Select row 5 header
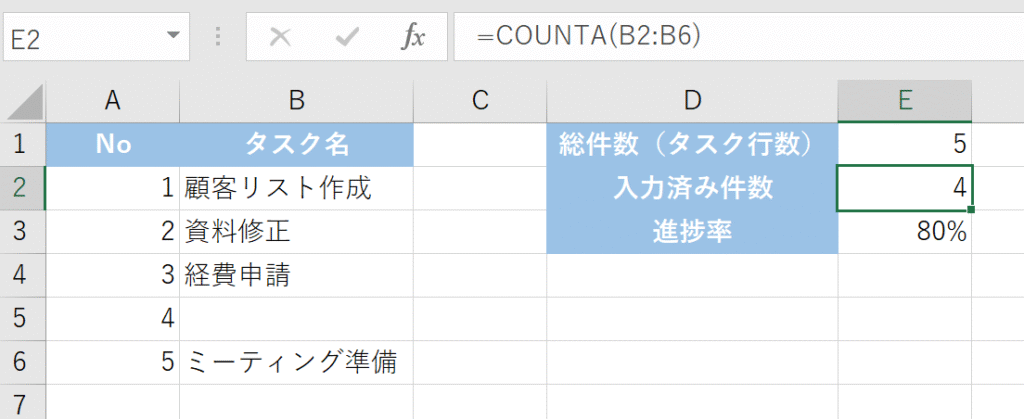The height and width of the screenshot is (419, 1024). pyautogui.click(x=22, y=319)
